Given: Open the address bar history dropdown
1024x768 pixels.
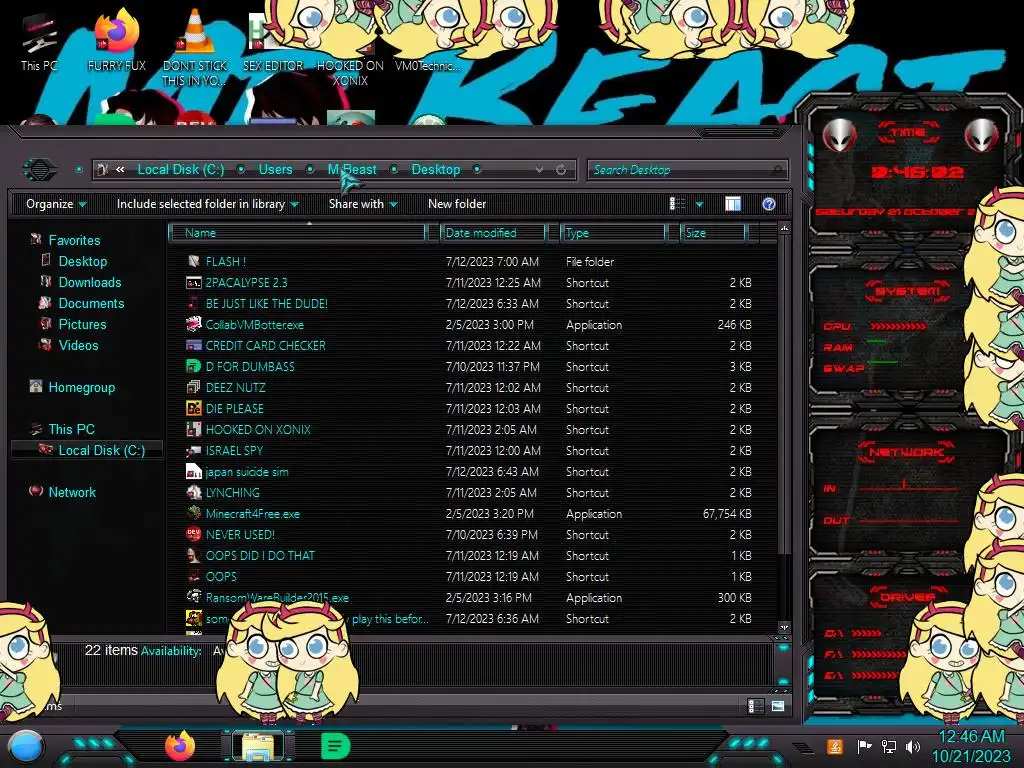Looking at the screenshot, I should pos(539,170).
